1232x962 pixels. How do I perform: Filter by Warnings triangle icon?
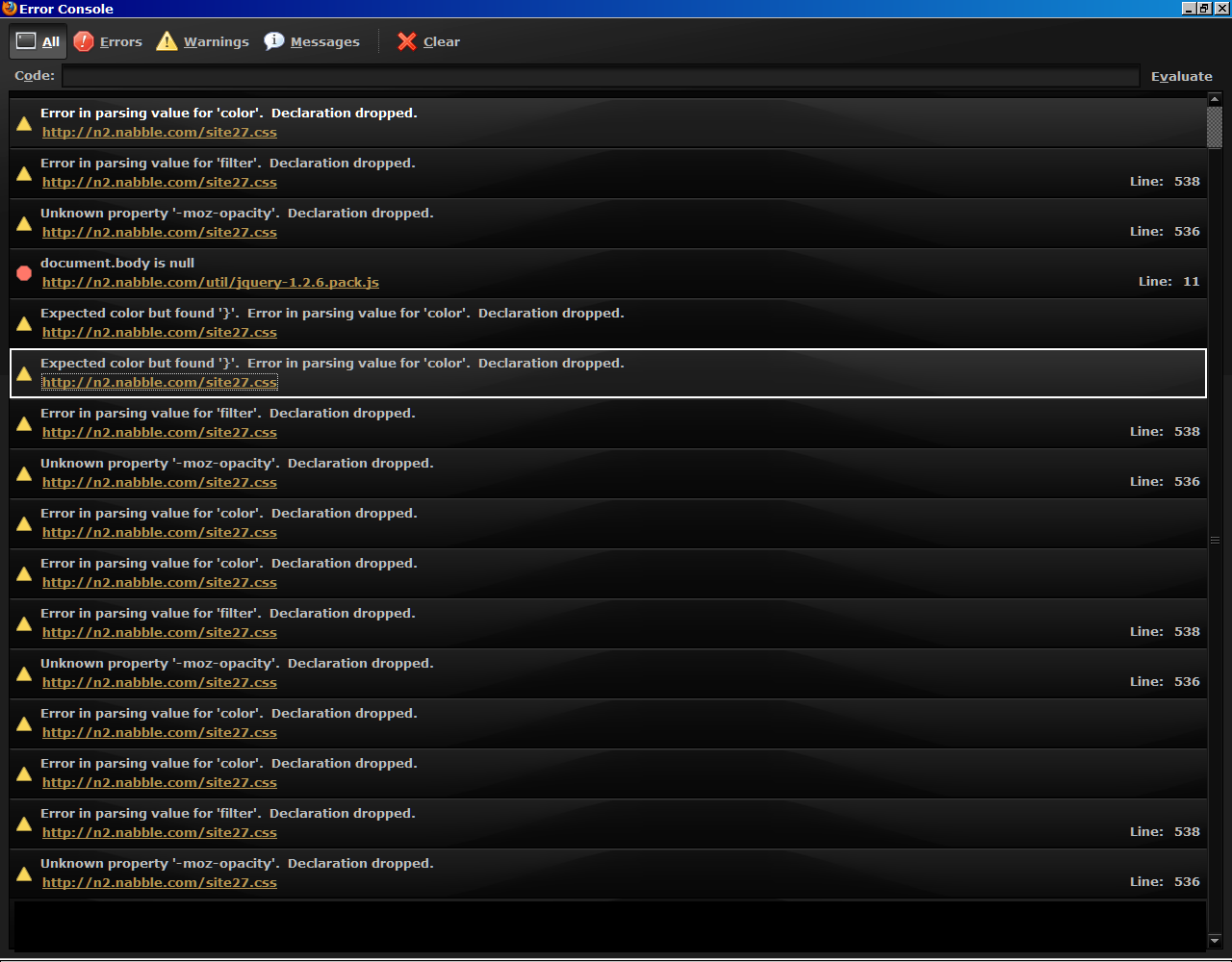point(167,41)
